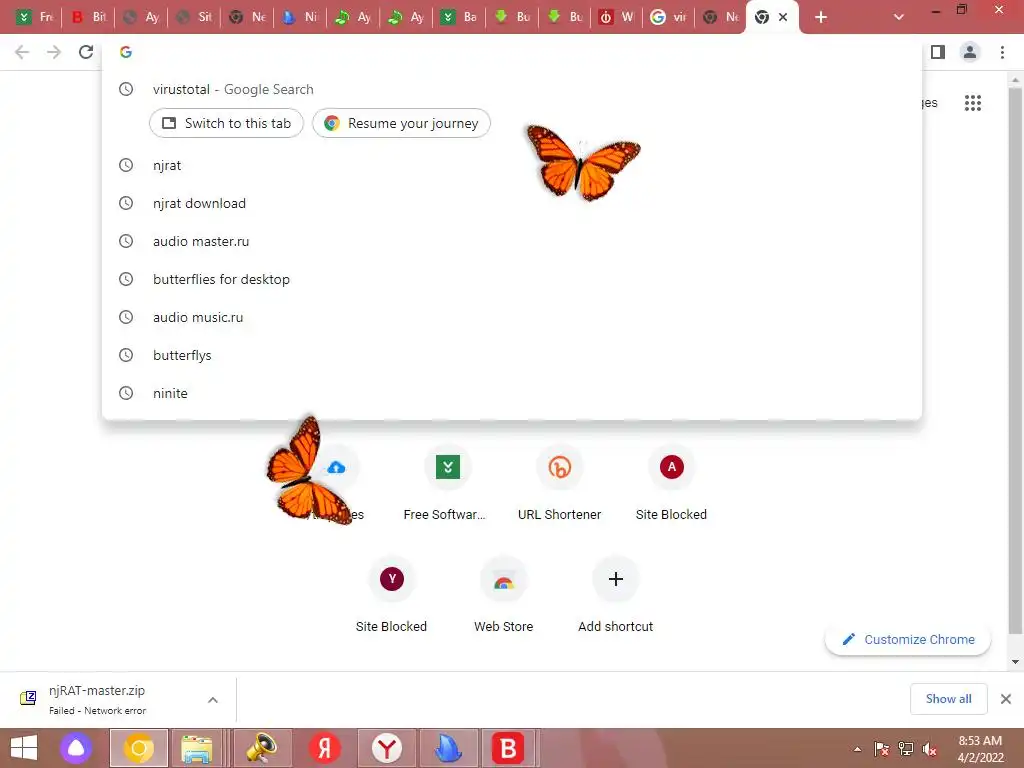Go back using the back arrow
This screenshot has height=768, width=1024.
tap(22, 52)
